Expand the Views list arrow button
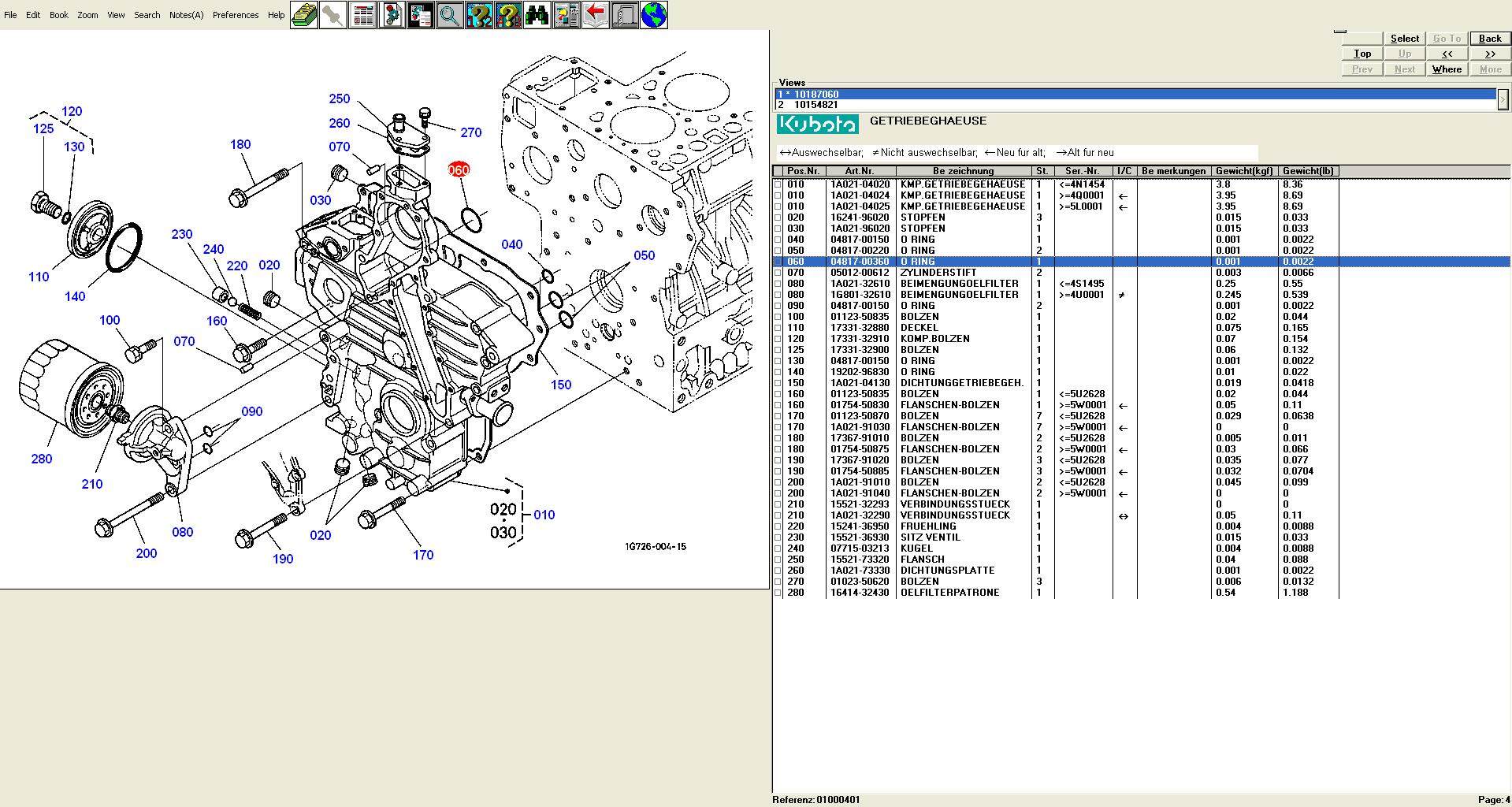The image size is (1512, 807). [x=1503, y=99]
